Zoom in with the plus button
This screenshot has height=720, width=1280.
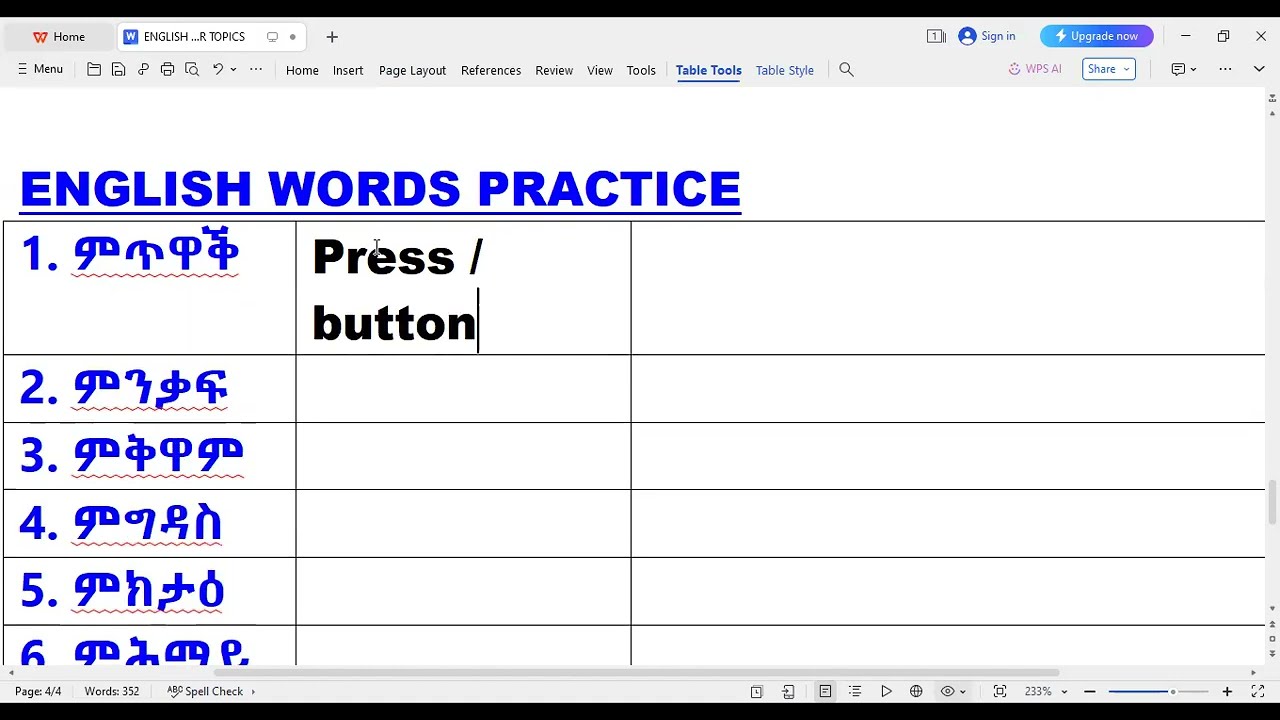(x=1227, y=691)
